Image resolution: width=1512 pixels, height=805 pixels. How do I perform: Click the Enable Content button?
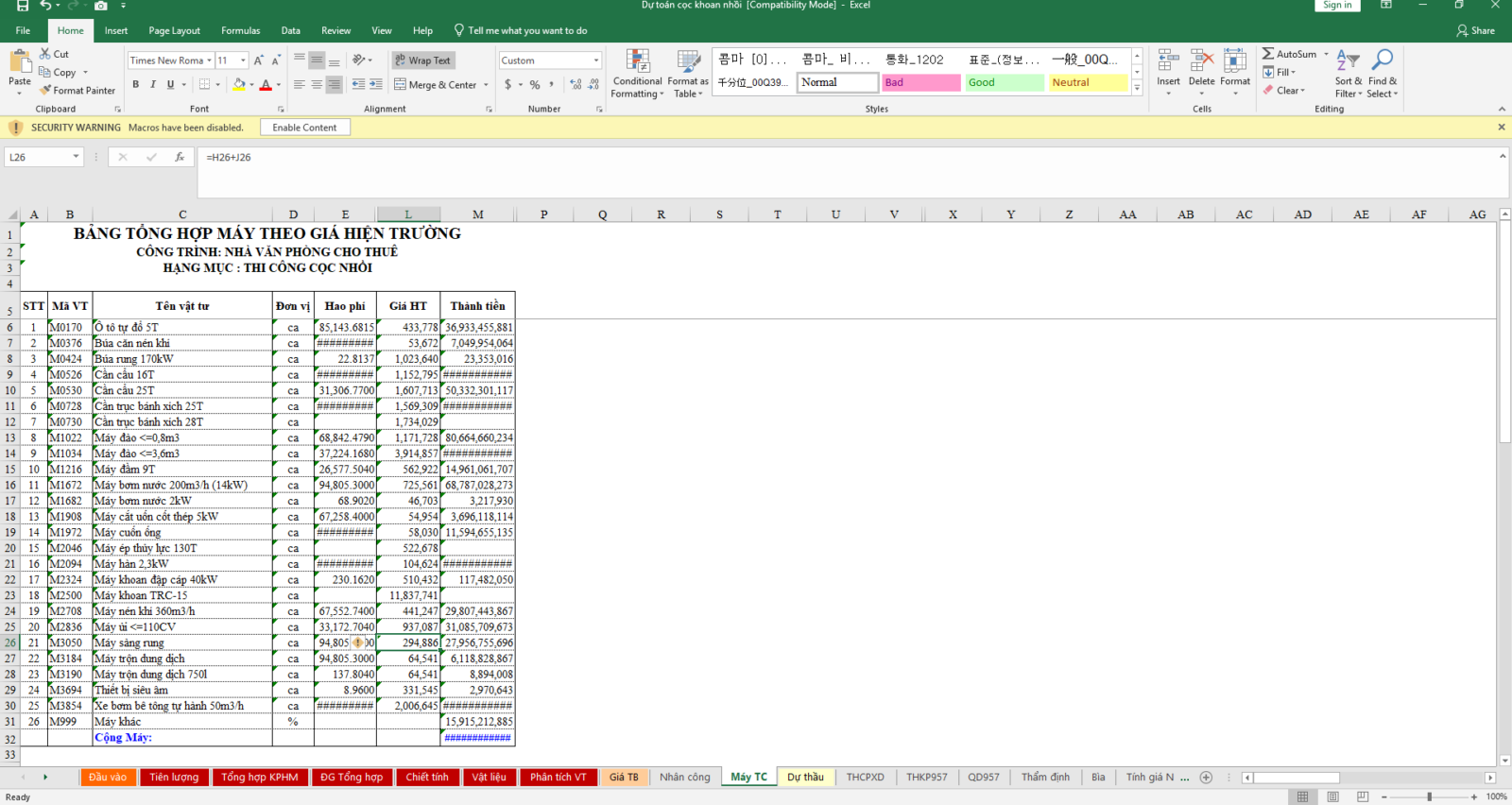tap(304, 128)
